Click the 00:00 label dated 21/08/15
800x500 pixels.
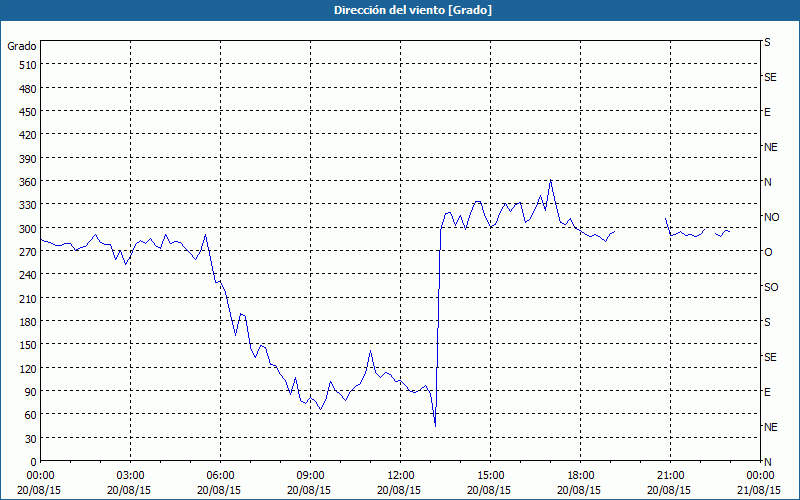[x=760, y=476]
